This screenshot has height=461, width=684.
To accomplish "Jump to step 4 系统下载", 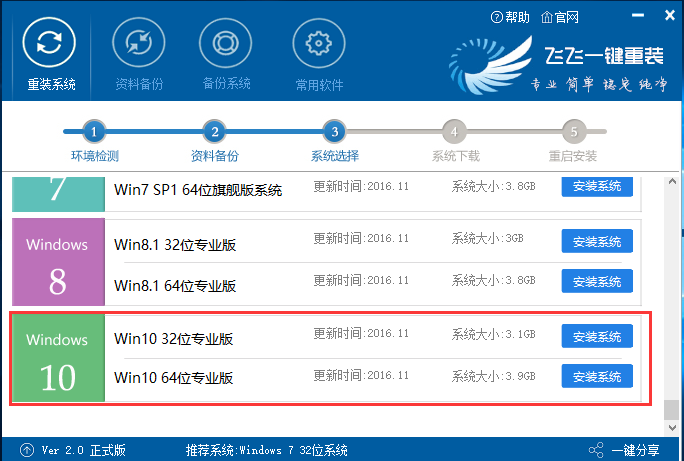I will [x=453, y=131].
